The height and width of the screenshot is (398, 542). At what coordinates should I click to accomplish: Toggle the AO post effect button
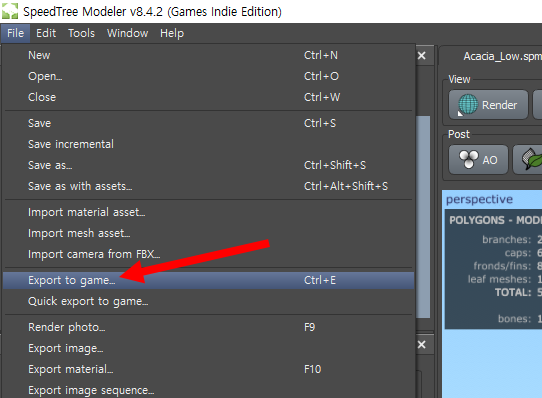[478, 160]
